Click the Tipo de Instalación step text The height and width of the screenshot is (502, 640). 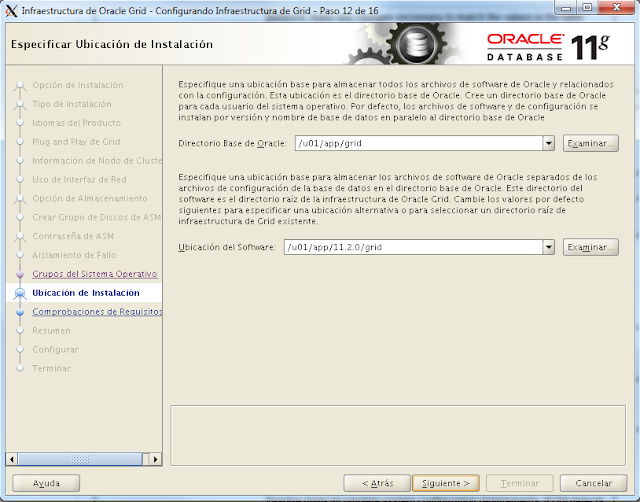click(72, 104)
